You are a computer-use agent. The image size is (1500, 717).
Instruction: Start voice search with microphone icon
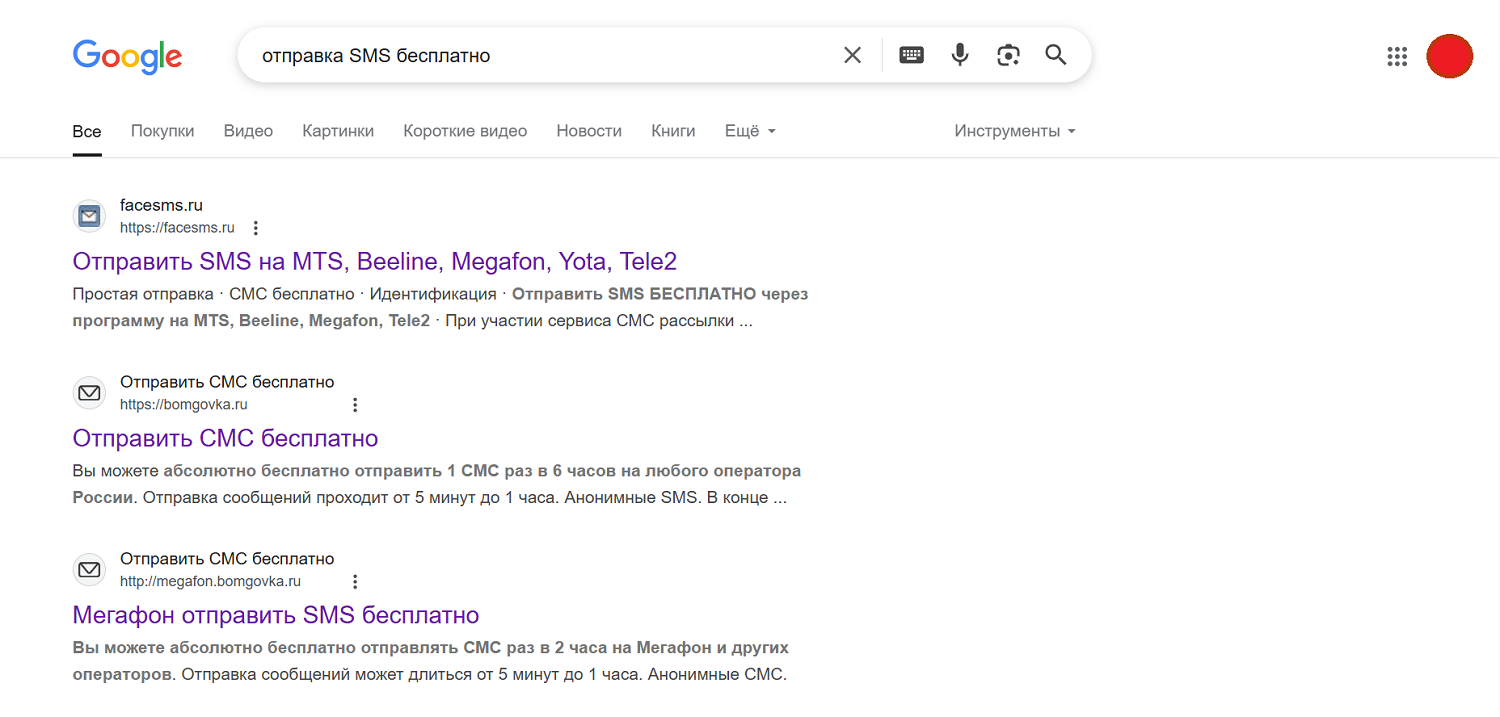click(x=960, y=55)
